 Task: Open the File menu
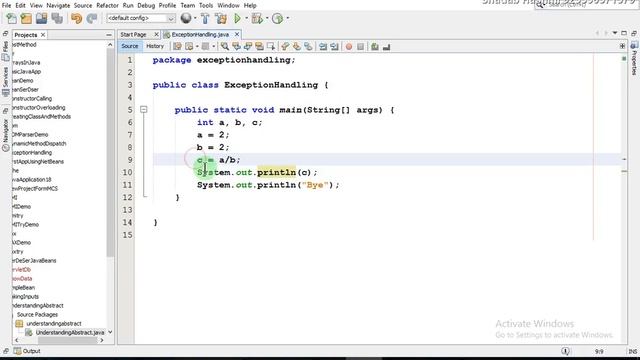[6, 6]
